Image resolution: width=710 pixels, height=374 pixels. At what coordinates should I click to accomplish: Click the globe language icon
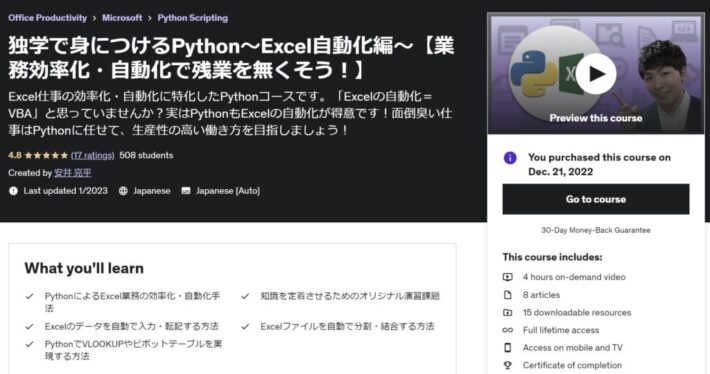click(x=123, y=191)
